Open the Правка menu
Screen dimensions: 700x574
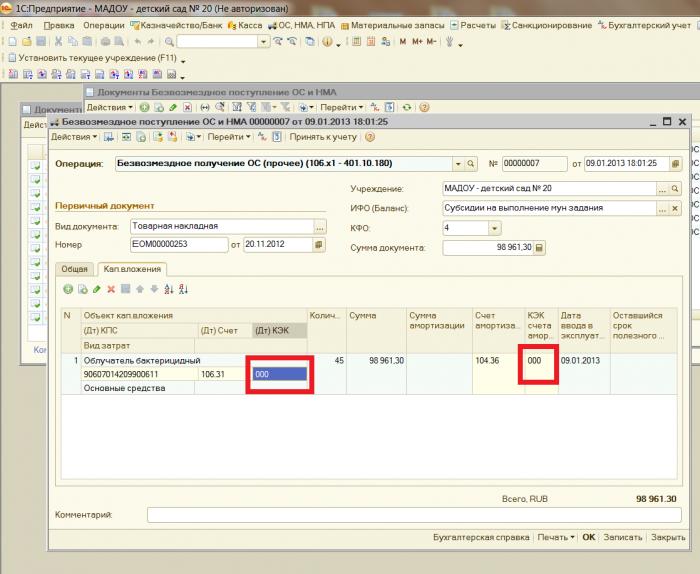click(x=58, y=25)
